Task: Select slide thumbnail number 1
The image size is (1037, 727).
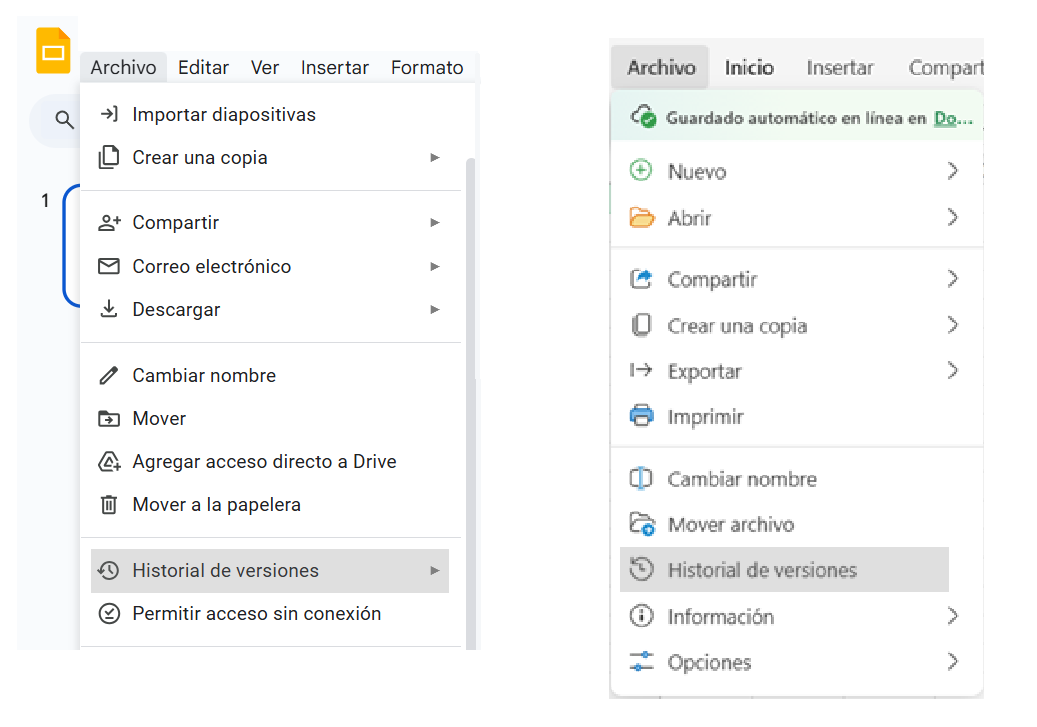Action: pyautogui.click(x=70, y=245)
